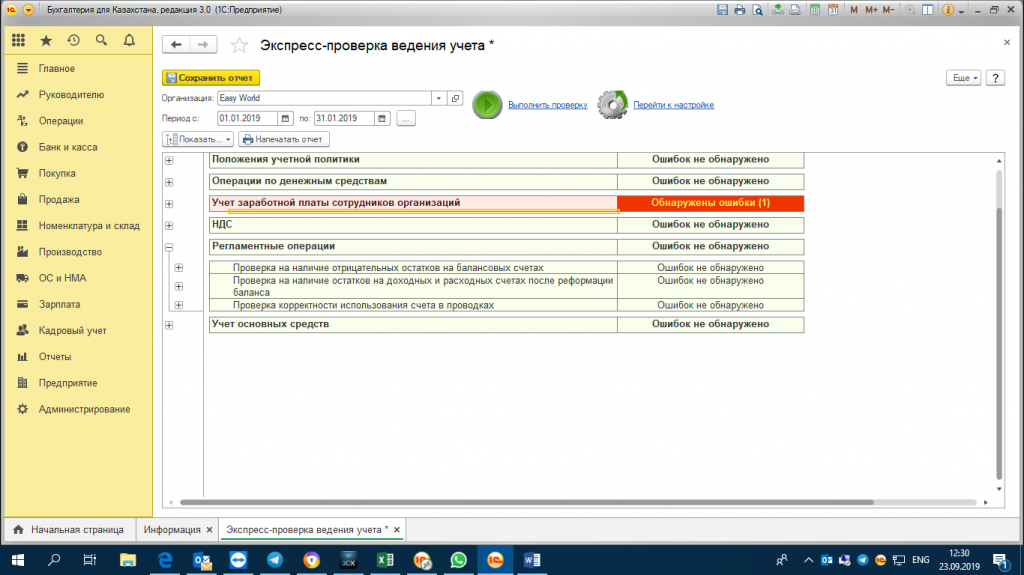
Task: Click the red Обнаружены ошибки (1) cell
Action: pos(711,203)
